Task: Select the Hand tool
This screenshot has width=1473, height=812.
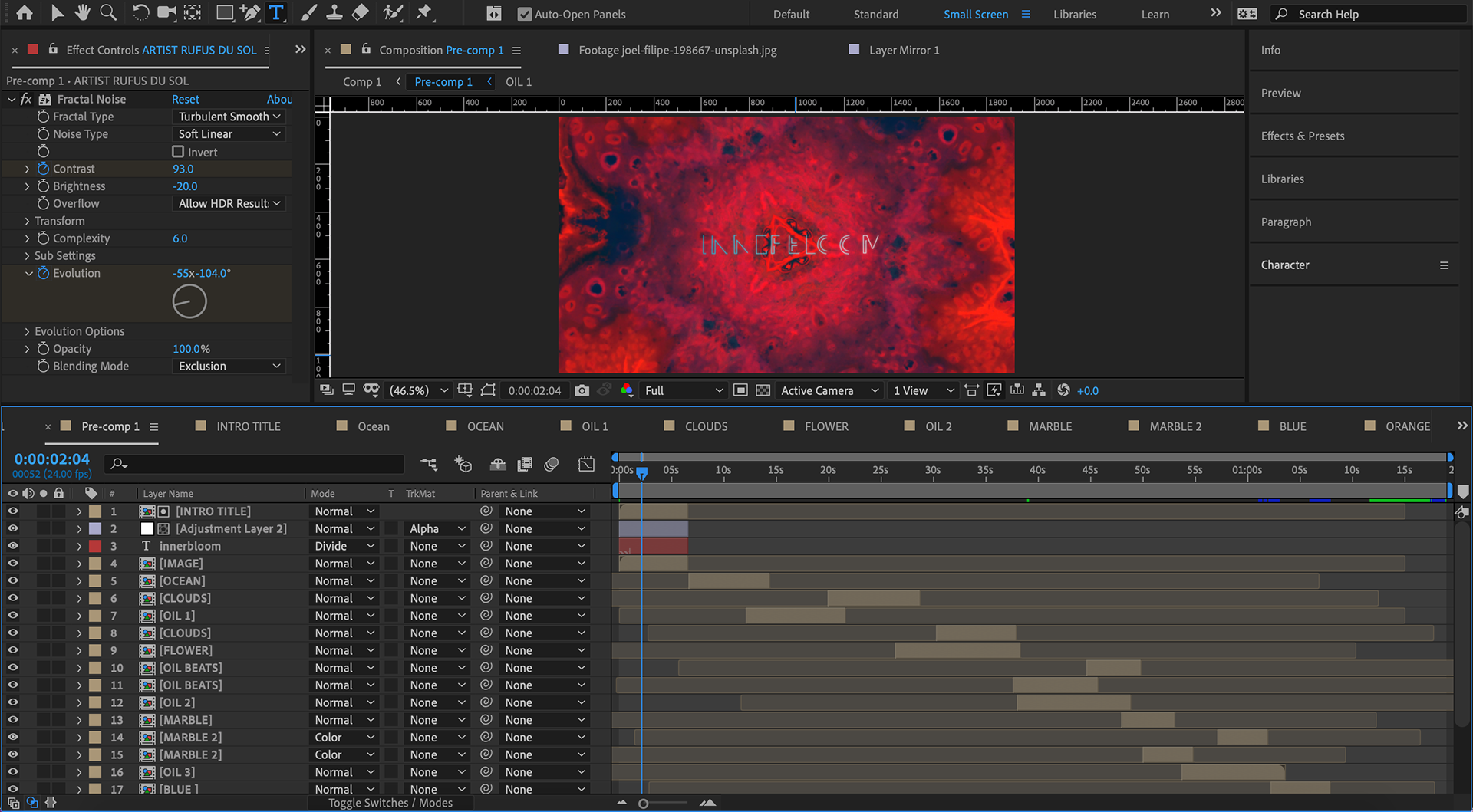Action: (x=82, y=13)
